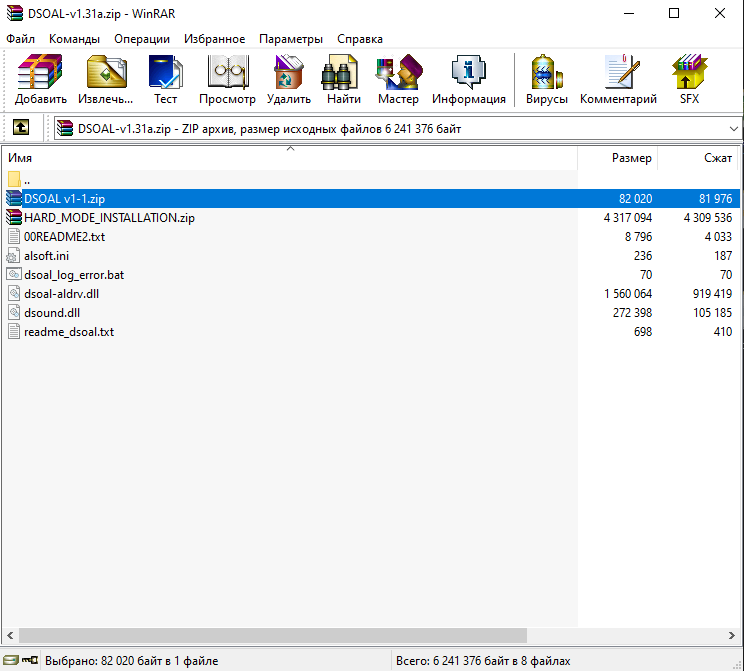Open the Просмотр (View) tool
Viewport: 744px width, 671px height.
pyautogui.click(x=227, y=80)
